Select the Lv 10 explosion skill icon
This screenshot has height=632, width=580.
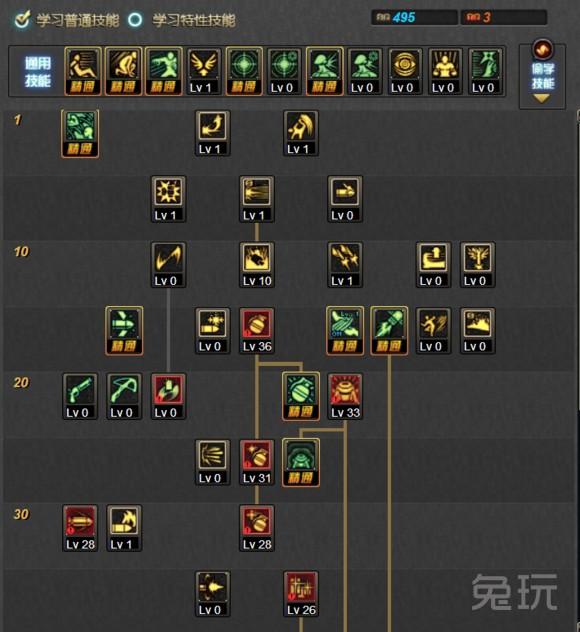(257, 265)
